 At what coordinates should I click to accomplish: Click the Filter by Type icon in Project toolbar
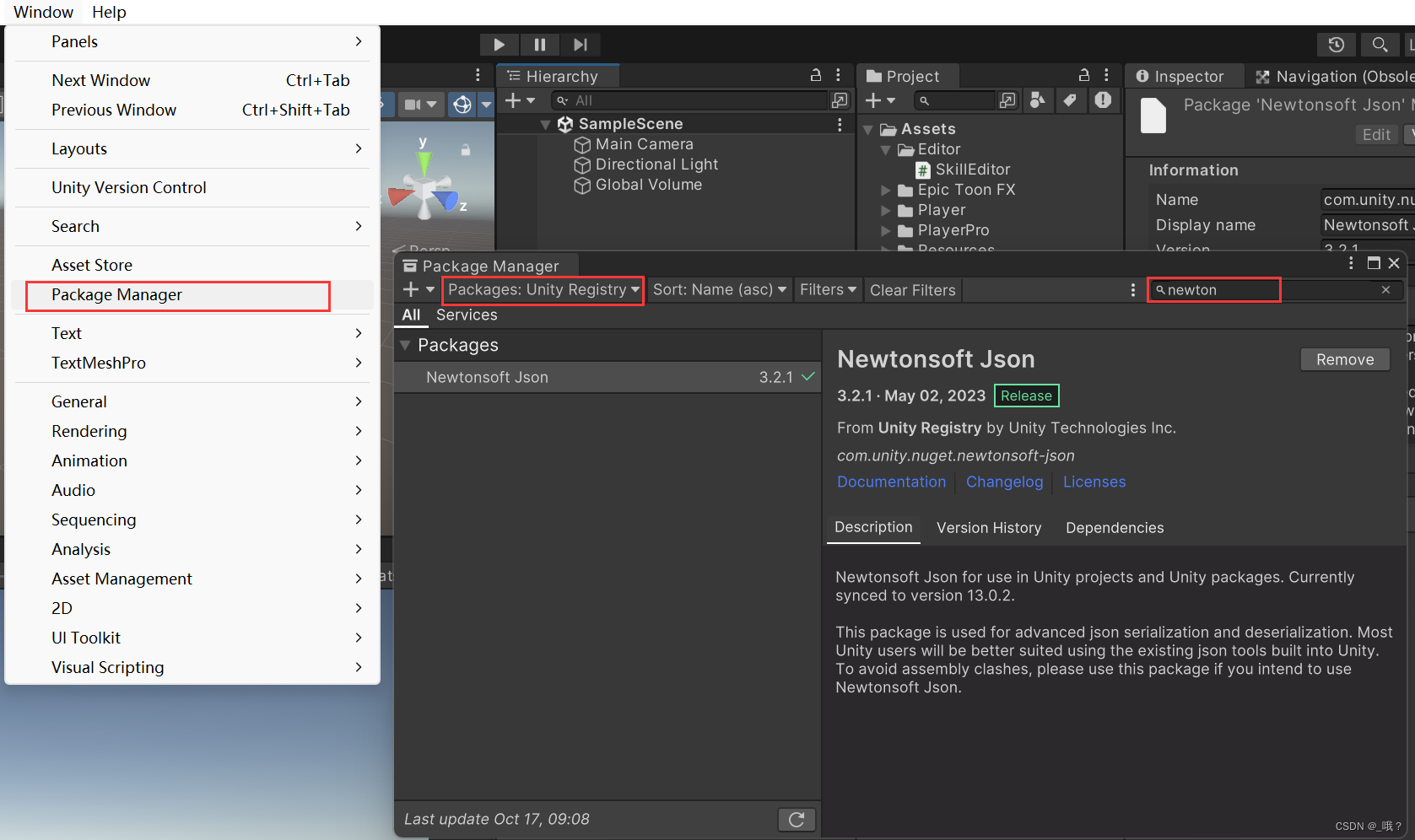[x=1038, y=100]
